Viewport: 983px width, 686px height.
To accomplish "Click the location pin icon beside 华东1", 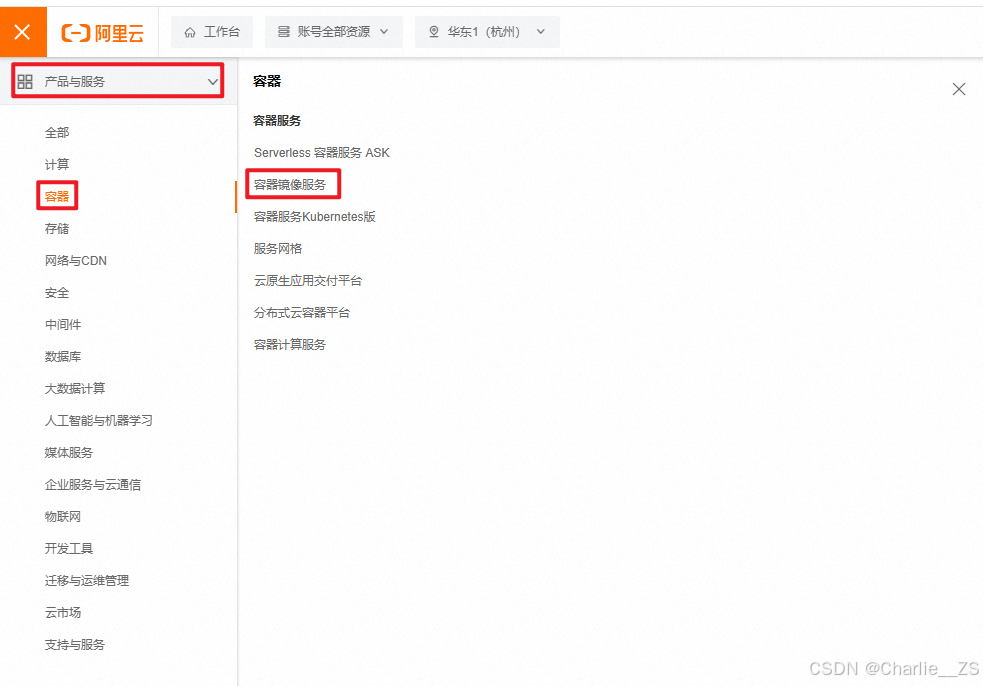I will point(433,32).
